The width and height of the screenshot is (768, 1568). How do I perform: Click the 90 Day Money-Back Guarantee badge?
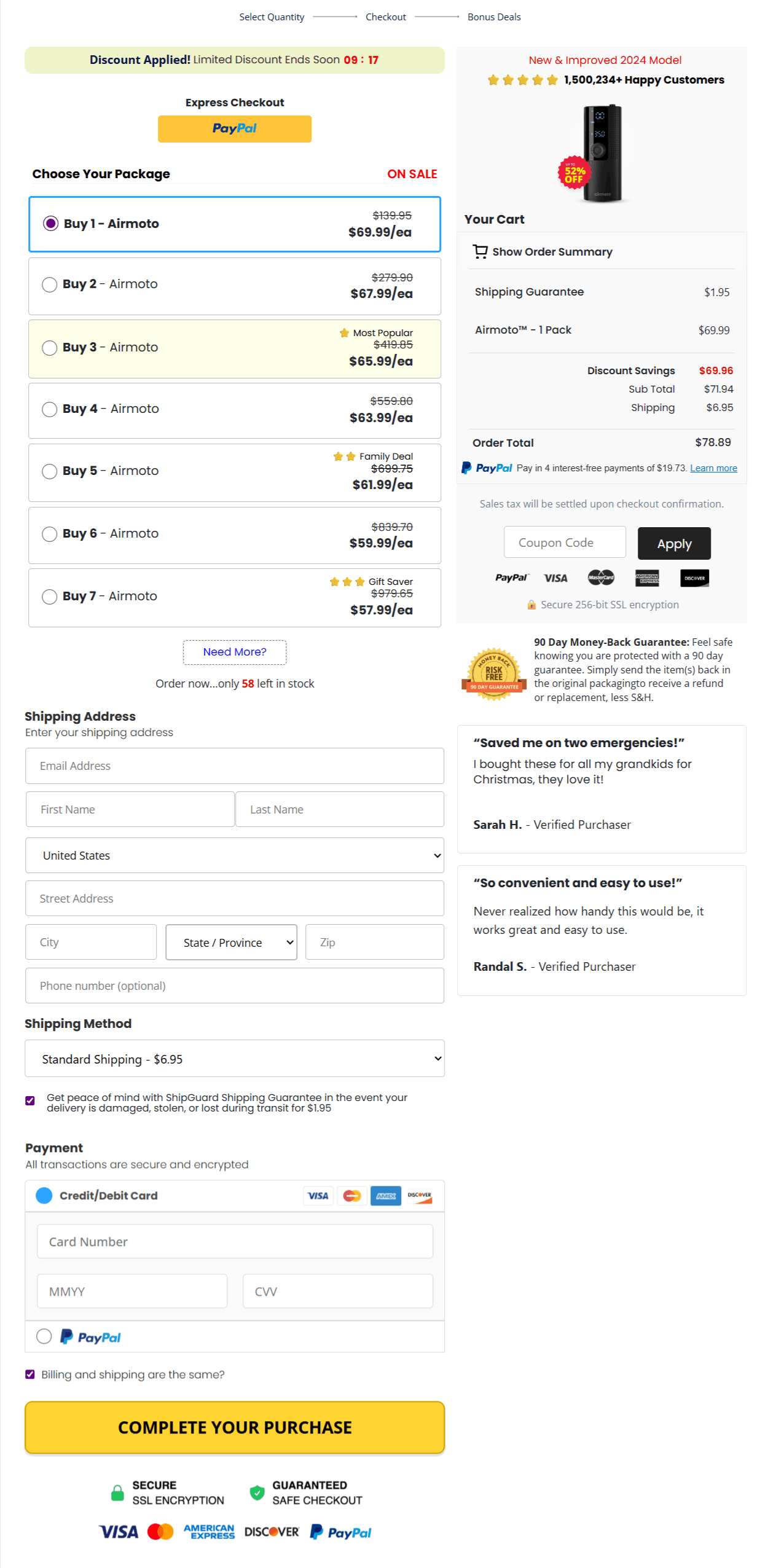click(x=493, y=672)
